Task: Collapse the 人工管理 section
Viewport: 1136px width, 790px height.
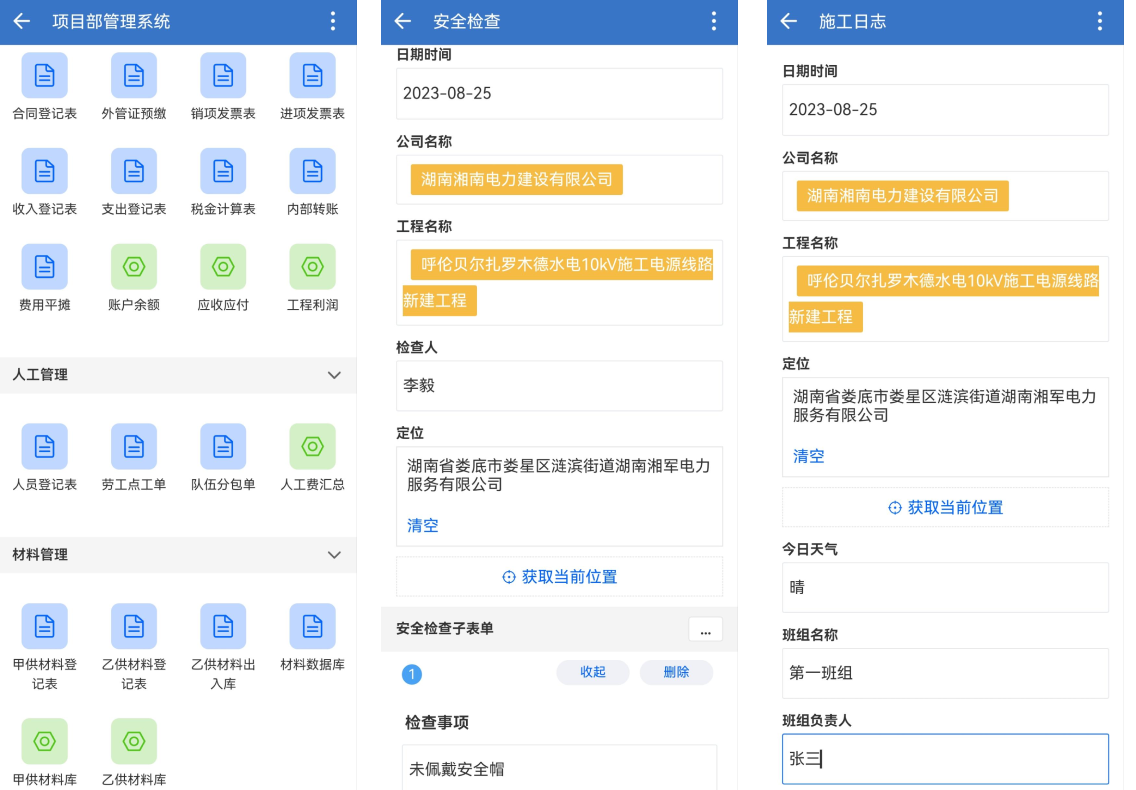Action: click(335, 375)
